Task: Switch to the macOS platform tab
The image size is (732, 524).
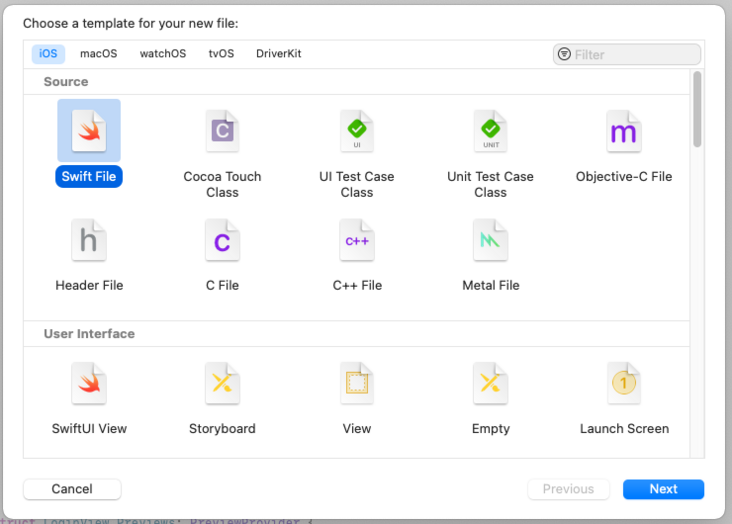Action: [99, 54]
